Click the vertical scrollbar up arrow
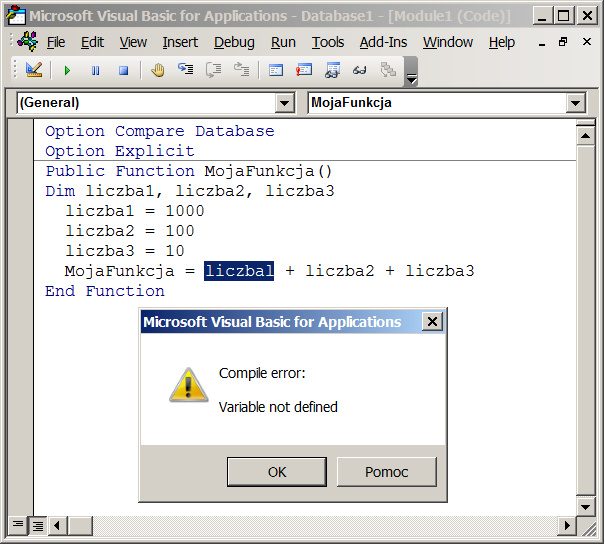 [585, 136]
